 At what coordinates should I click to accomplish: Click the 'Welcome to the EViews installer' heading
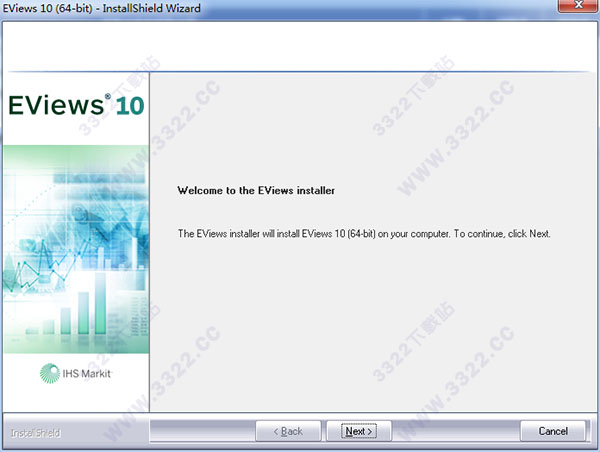coord(256,190)
